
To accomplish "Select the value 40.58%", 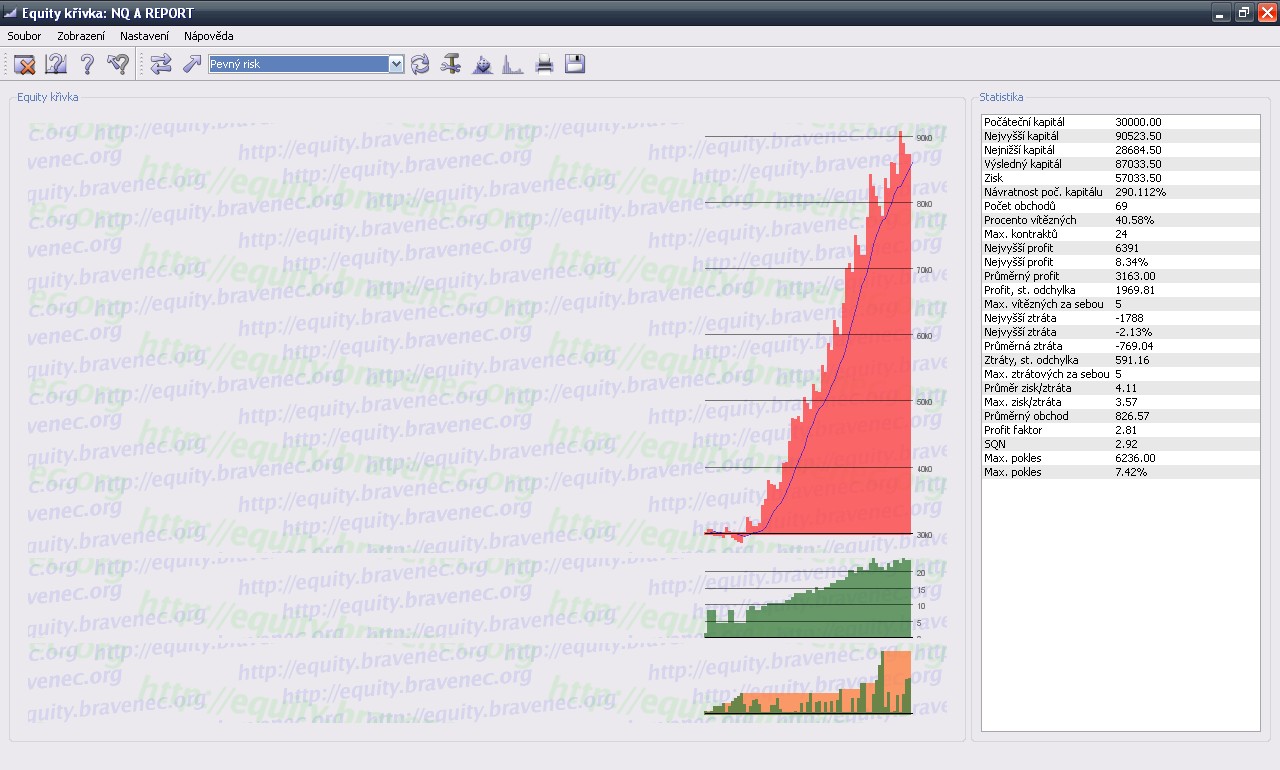I will (1133, 220).
